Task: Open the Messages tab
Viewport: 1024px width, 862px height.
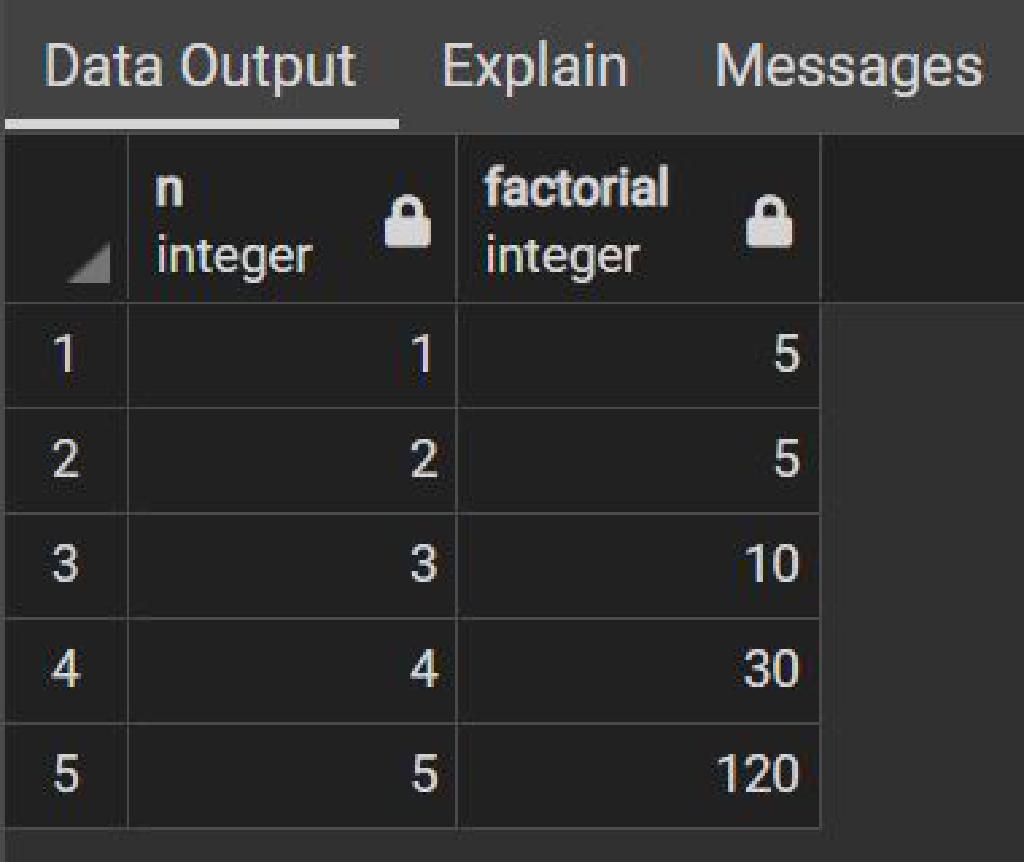Action: (x=848, y=65)
